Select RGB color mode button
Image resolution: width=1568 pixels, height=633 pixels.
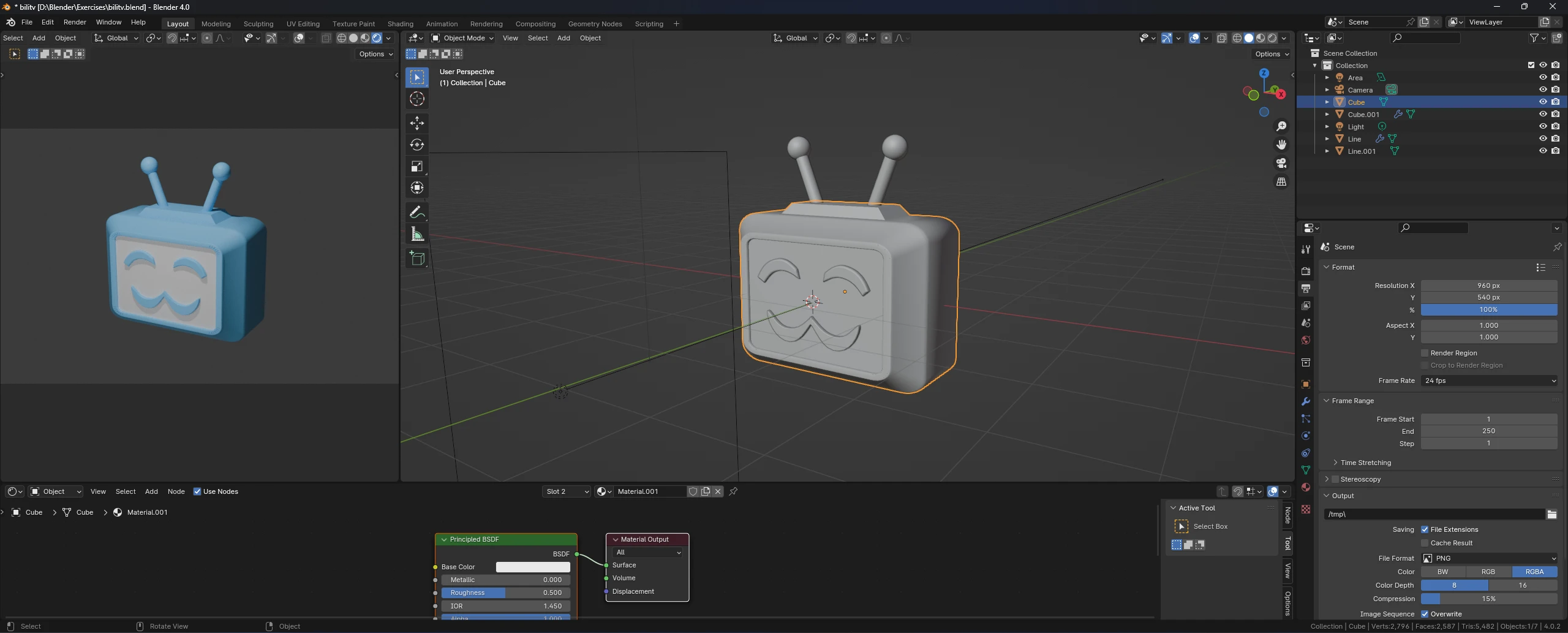coord(1488,572)
